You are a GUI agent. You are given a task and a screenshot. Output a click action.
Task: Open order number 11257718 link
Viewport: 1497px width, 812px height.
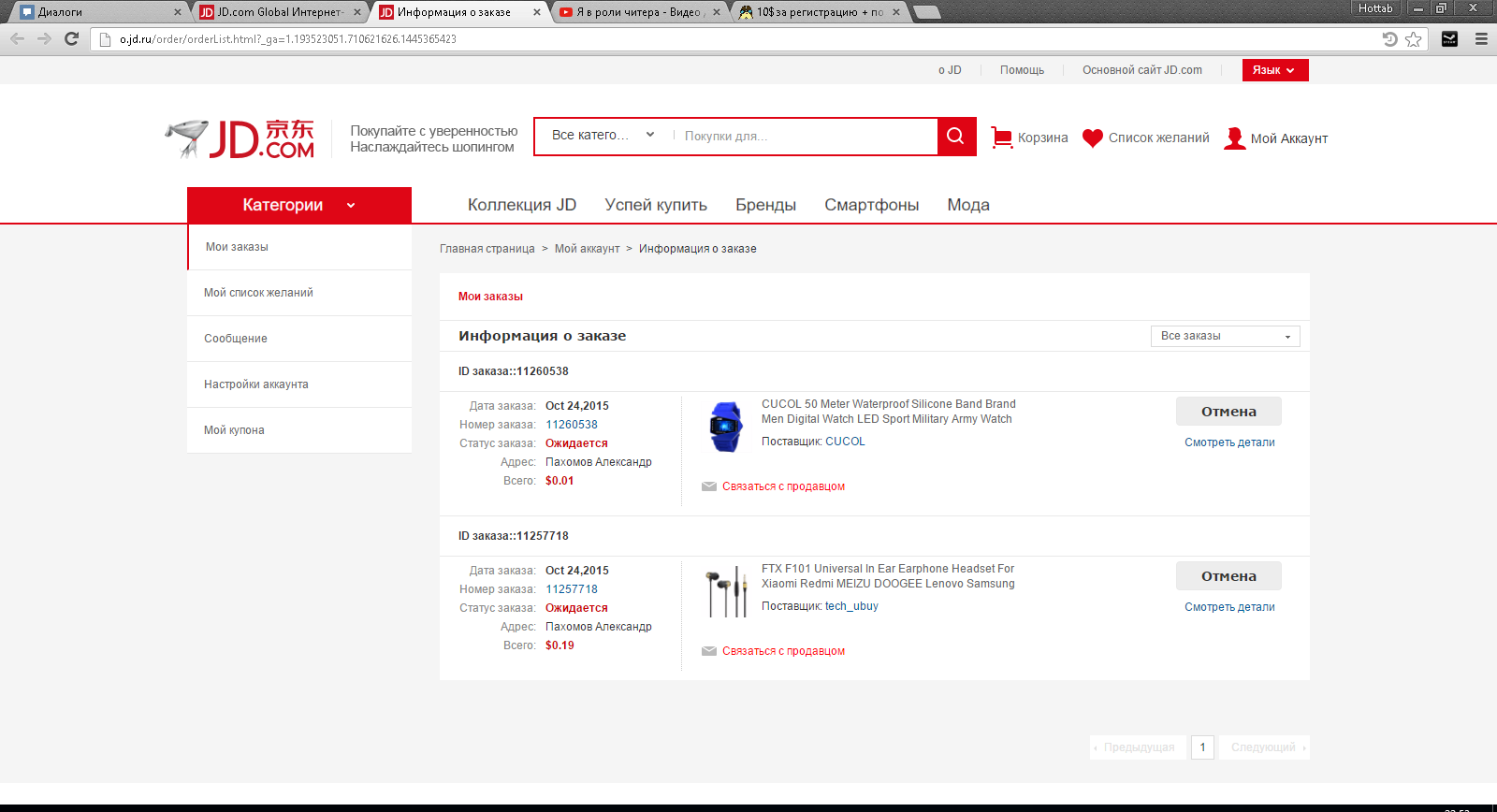572,589
